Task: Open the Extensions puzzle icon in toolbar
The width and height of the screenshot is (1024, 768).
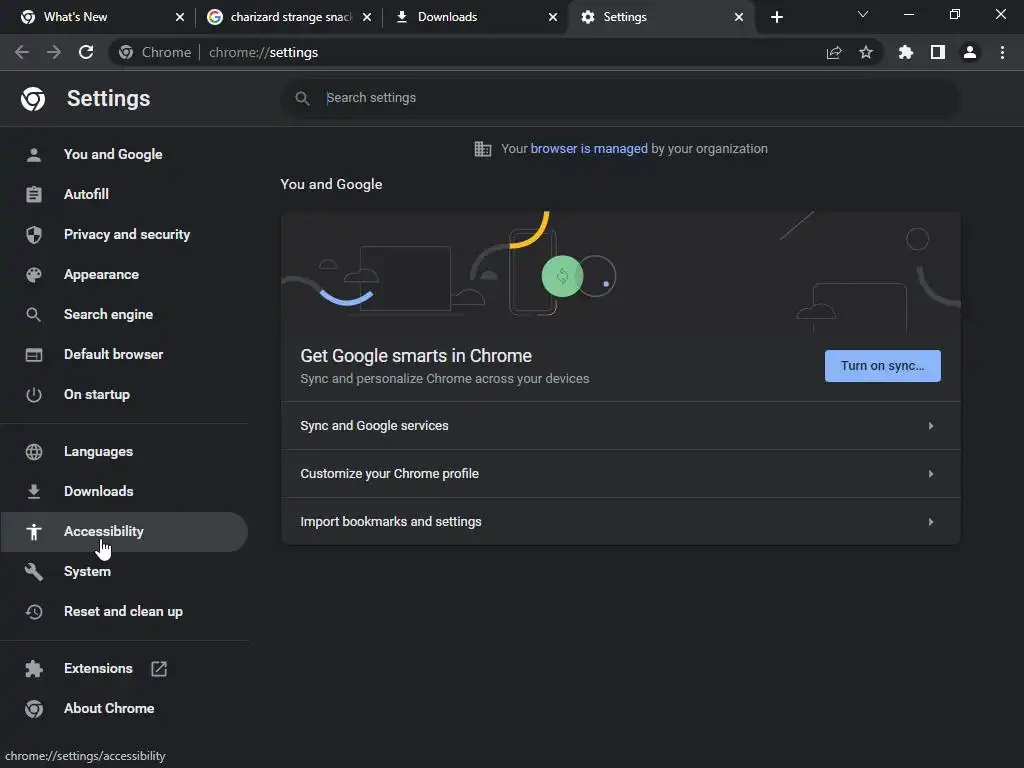Action: click(906, 52)
